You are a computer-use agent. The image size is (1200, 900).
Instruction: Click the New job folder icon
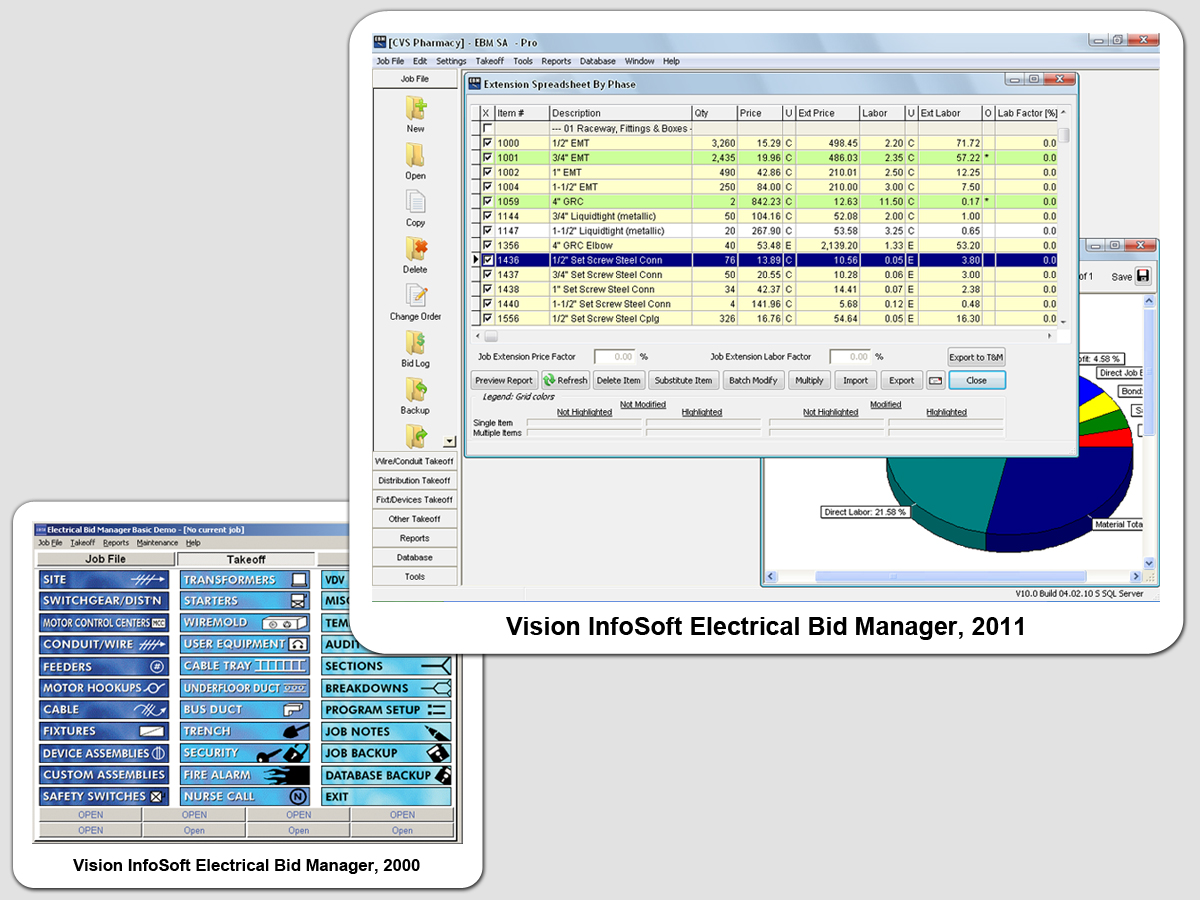tap(415, 108)
